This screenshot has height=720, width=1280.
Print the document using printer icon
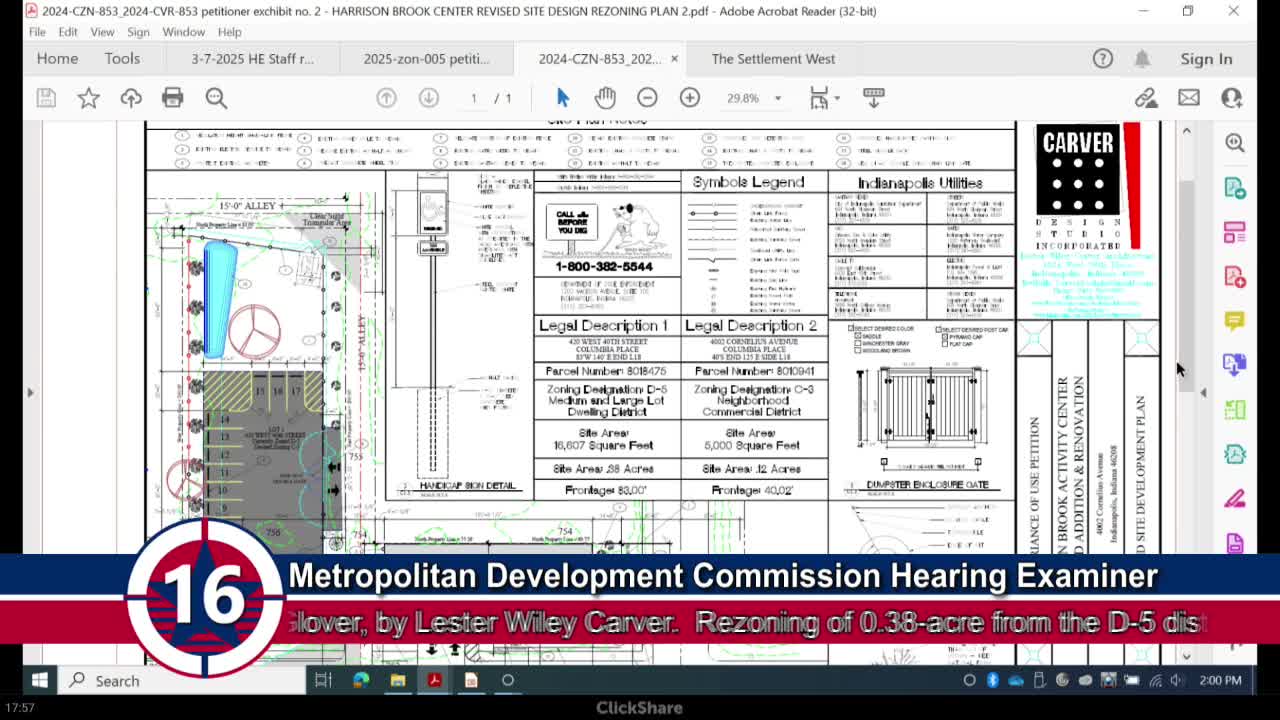coord(173,97)
